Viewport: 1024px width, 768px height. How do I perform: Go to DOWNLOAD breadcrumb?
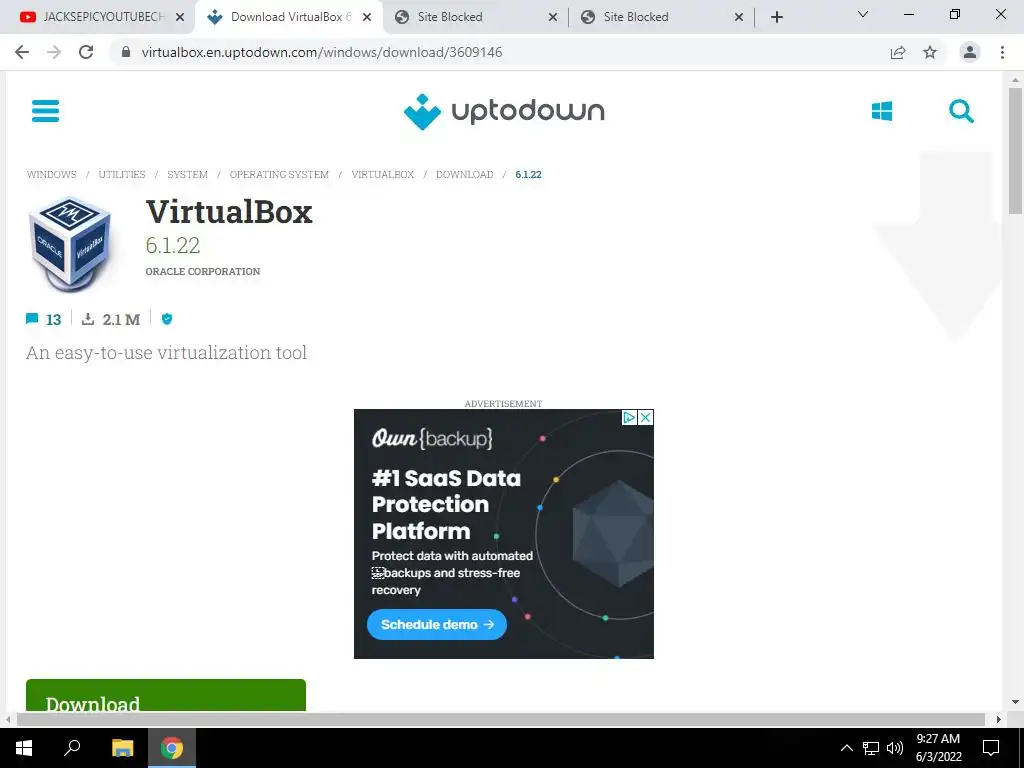click(464, 174)
